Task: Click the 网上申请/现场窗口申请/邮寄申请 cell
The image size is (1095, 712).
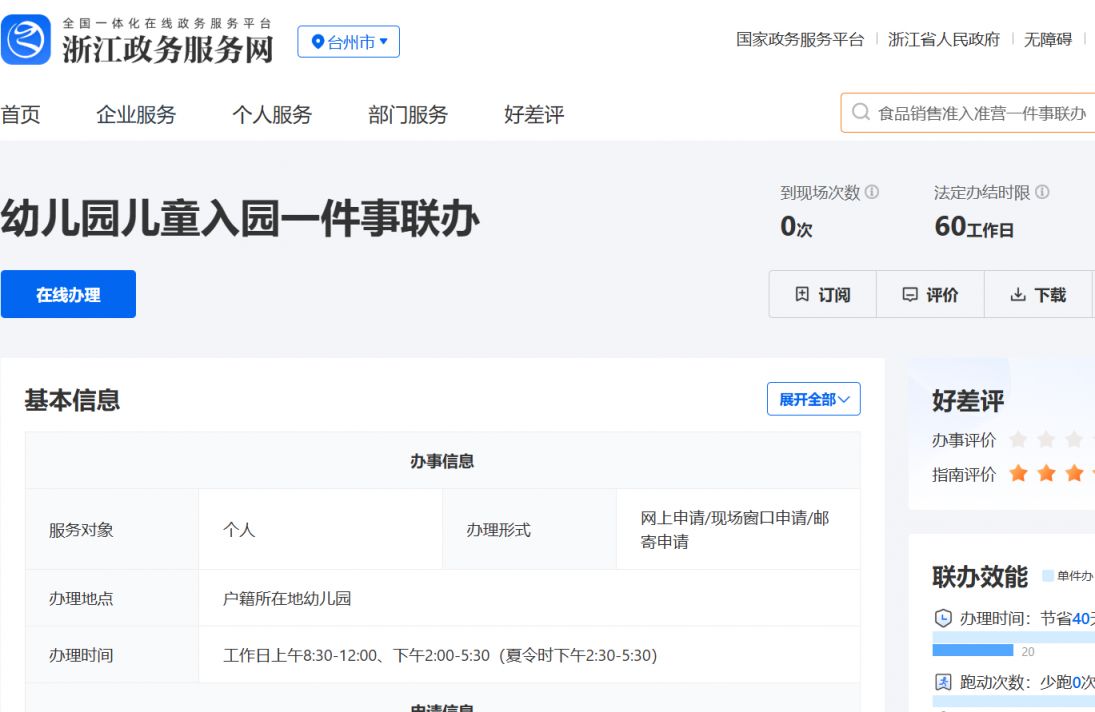Action: (738, 530)
